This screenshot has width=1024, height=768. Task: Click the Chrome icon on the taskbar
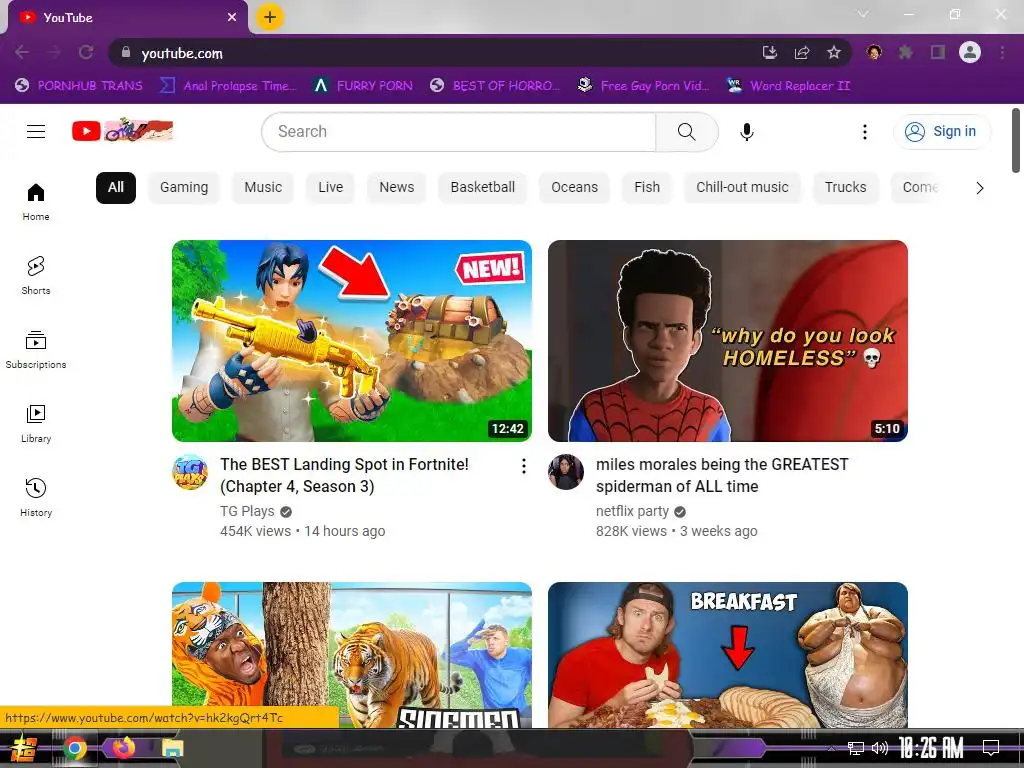point(75,748)
